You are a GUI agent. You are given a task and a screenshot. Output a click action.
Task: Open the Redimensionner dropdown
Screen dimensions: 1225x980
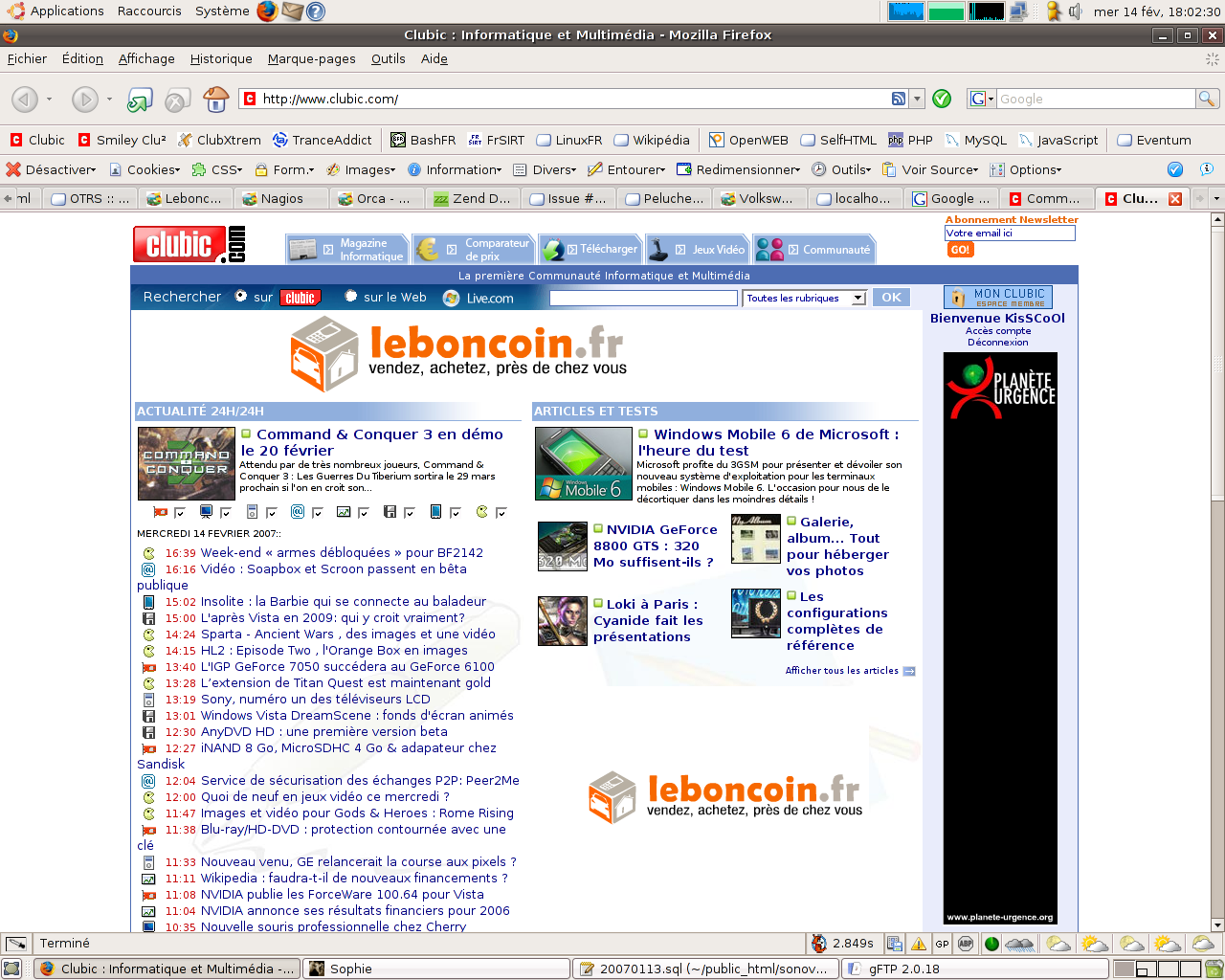click(738, 169)
